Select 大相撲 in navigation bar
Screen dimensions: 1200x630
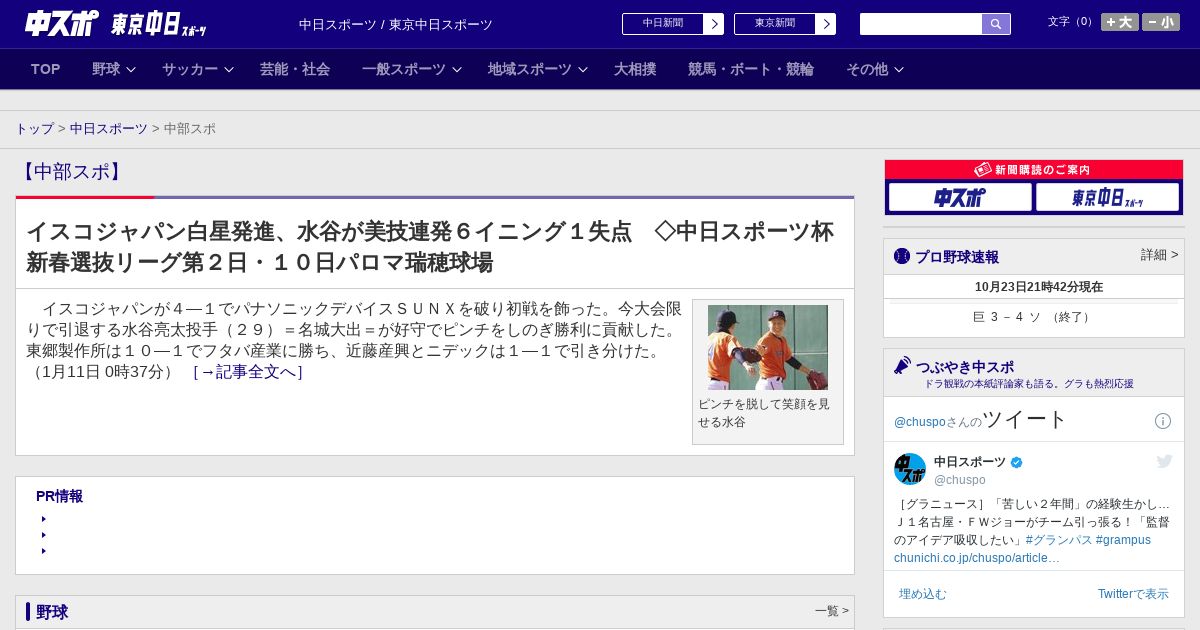pos(635,69)
